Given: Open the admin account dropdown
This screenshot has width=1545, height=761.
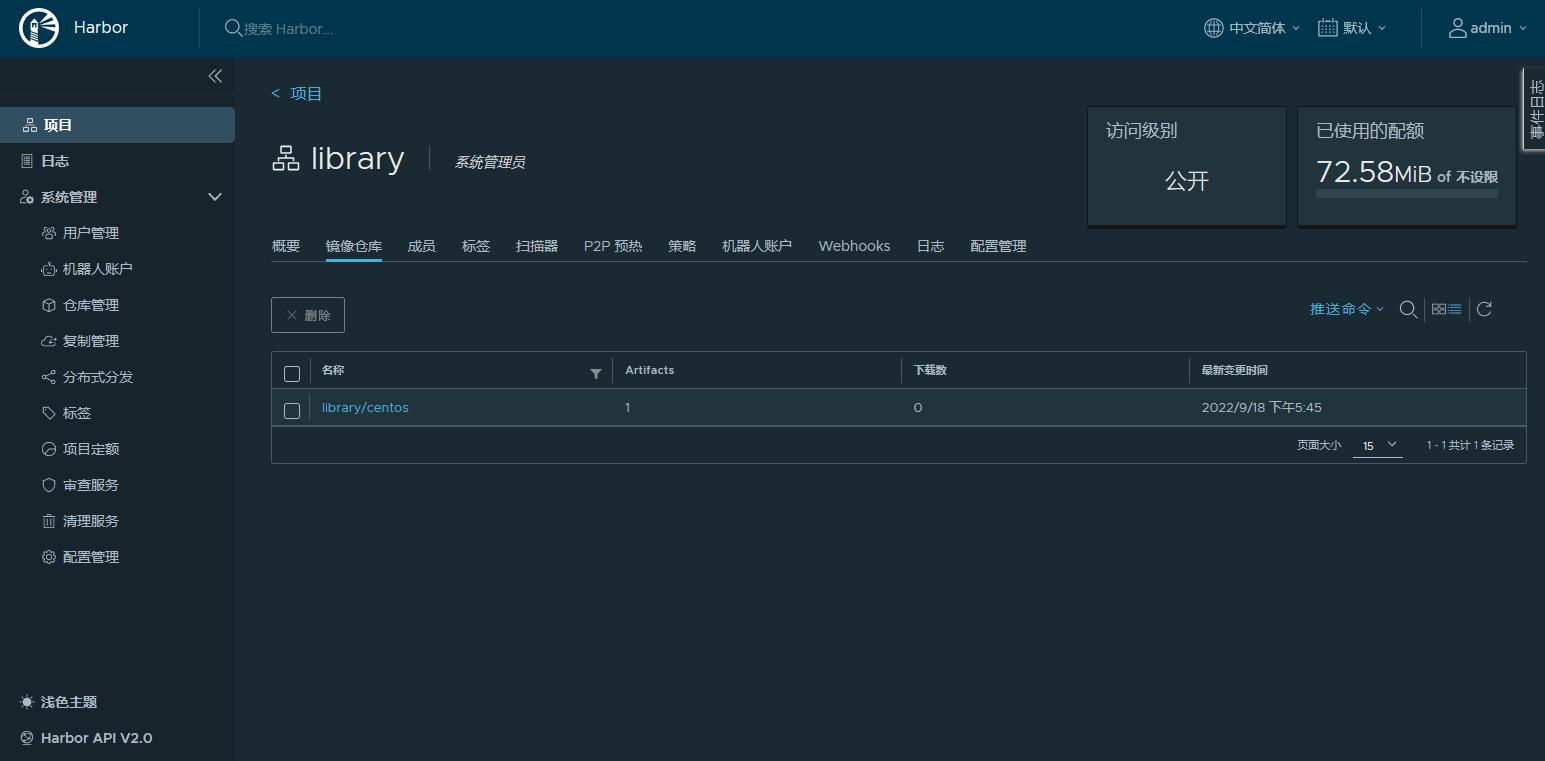Looking at the screenshot, I should coord(1488,28).
